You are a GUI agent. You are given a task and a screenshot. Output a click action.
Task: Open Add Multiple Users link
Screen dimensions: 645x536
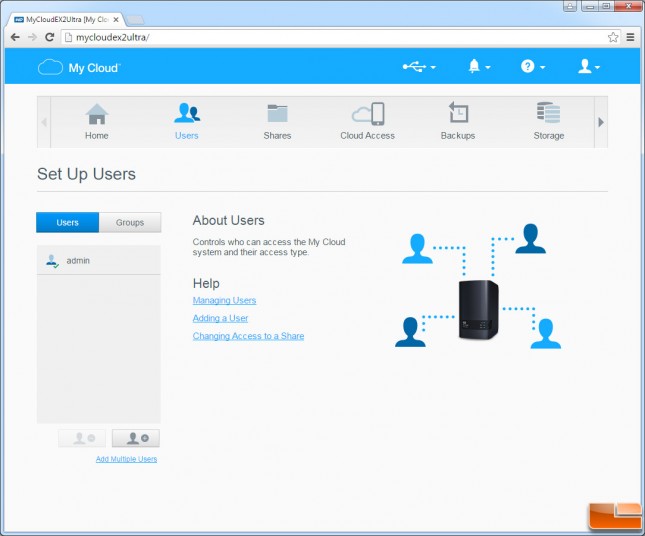[126, 459]
